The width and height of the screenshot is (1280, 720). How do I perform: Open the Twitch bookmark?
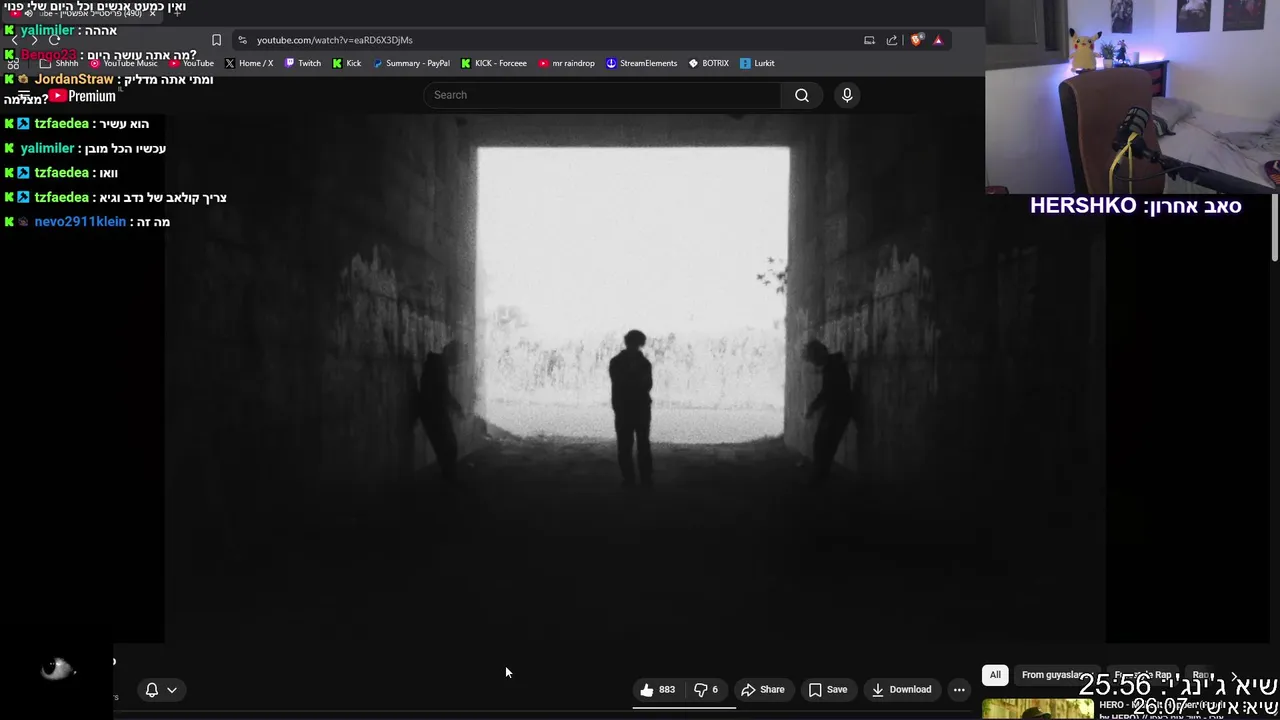click(x=303, y=63)
